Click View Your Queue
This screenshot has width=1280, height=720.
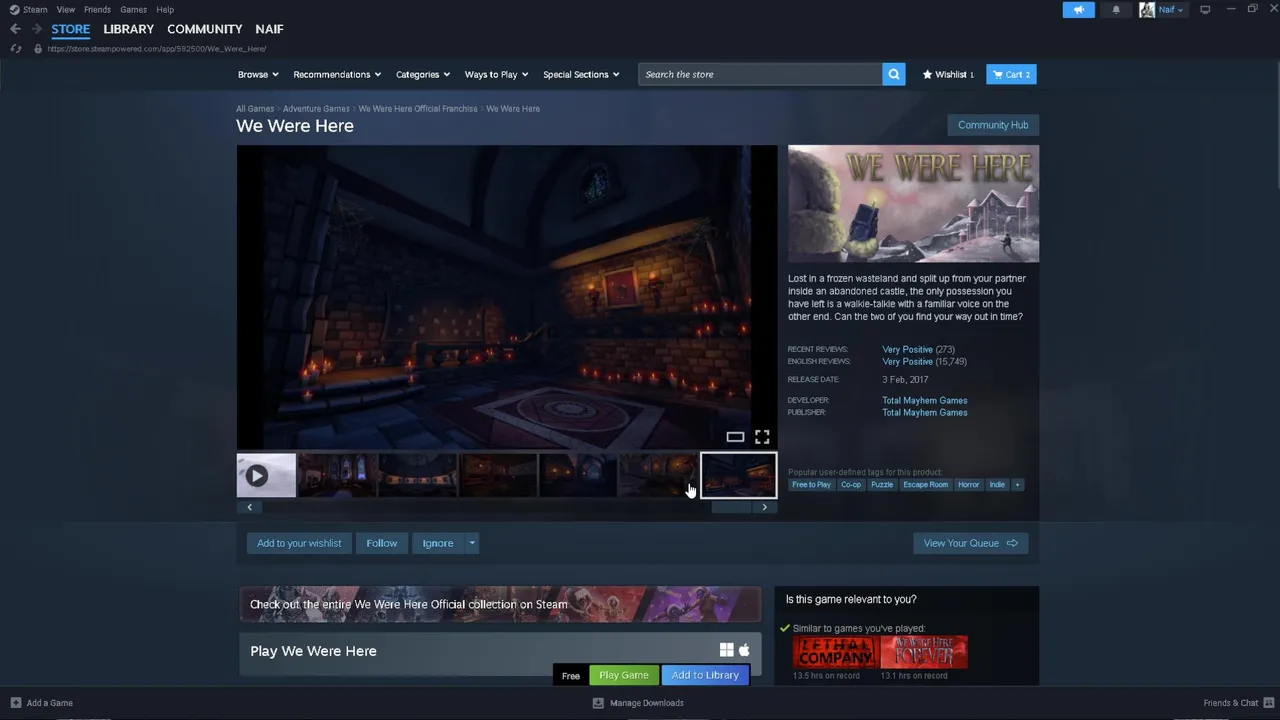click(x=970, y=543)
